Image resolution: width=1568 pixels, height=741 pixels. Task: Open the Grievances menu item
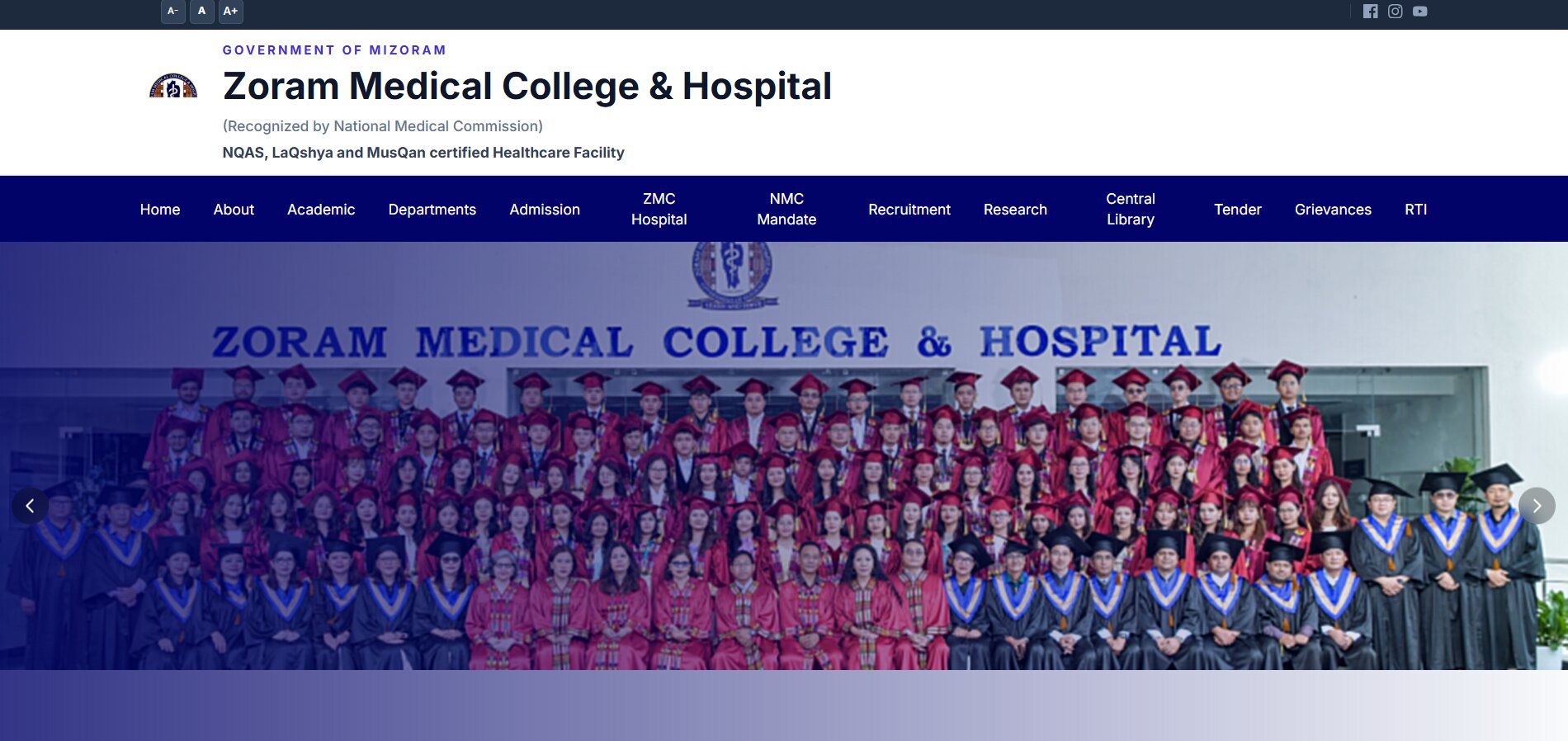(x=1333, y=210)
